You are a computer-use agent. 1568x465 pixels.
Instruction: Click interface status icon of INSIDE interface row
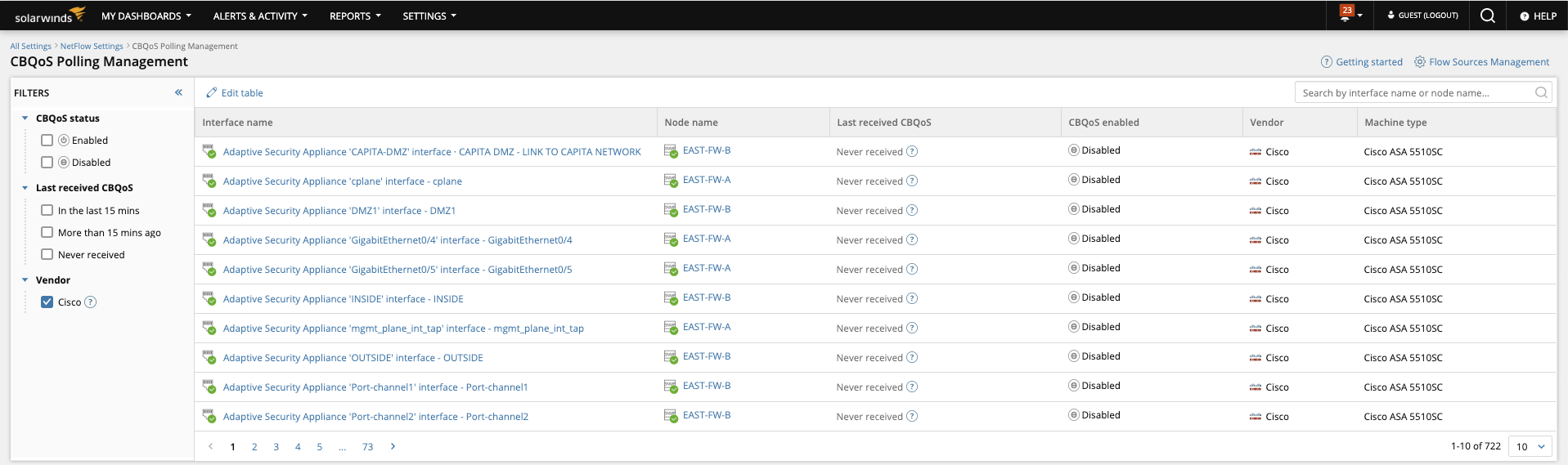[209, 298]
